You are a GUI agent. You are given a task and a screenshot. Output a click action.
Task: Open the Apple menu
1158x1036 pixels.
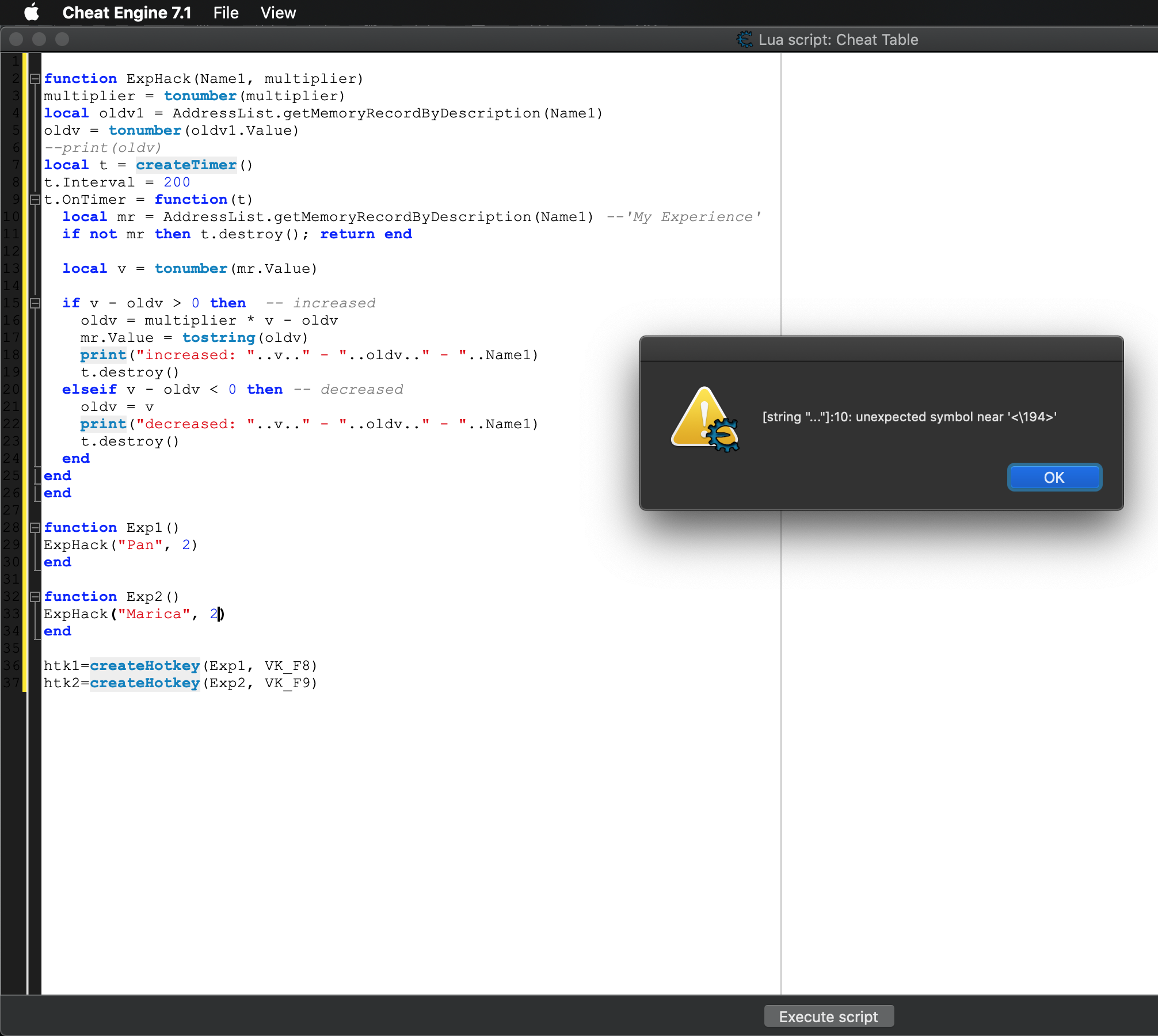(x=32, y=13)
